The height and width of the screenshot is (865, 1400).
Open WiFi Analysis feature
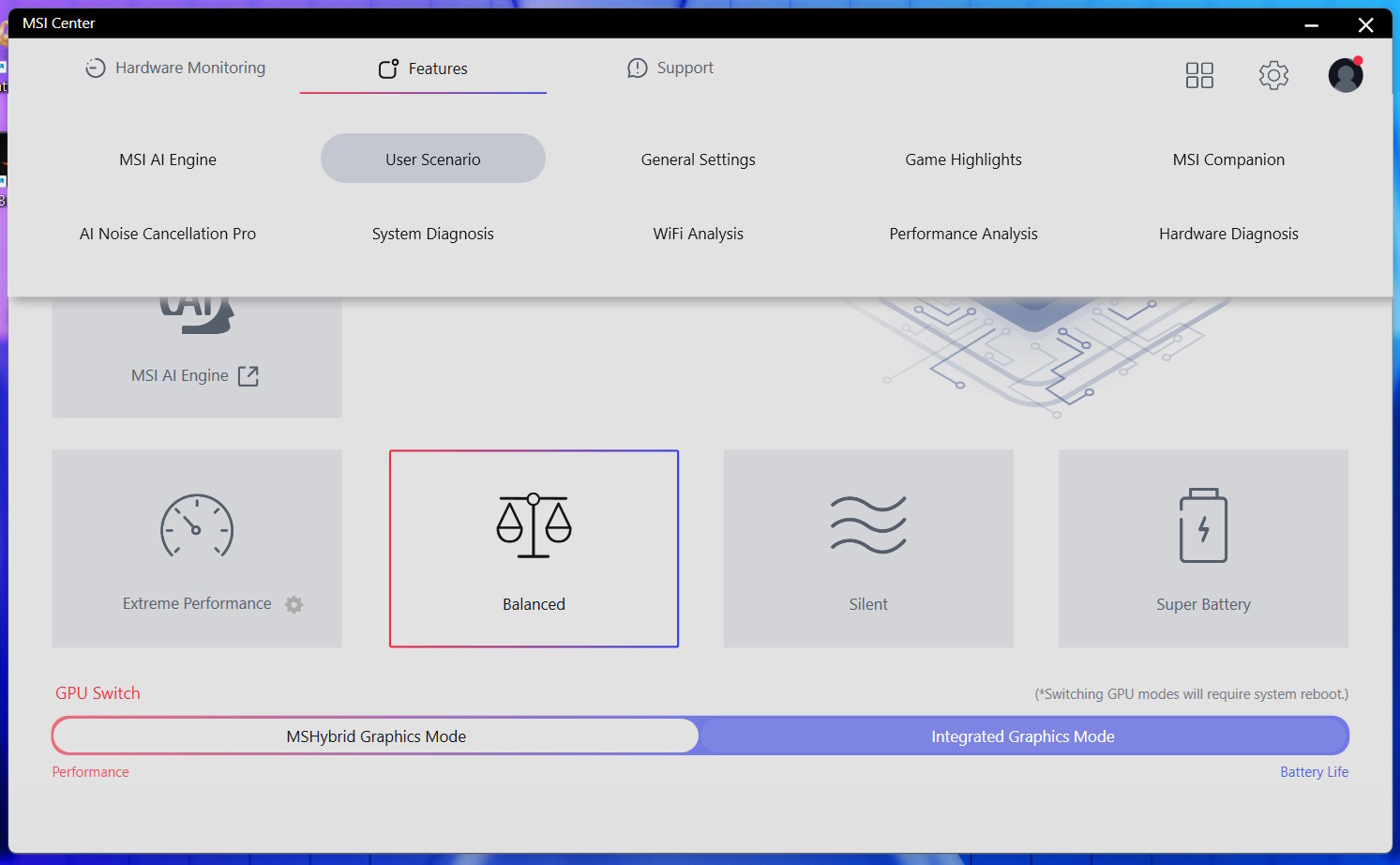[699, 234]
